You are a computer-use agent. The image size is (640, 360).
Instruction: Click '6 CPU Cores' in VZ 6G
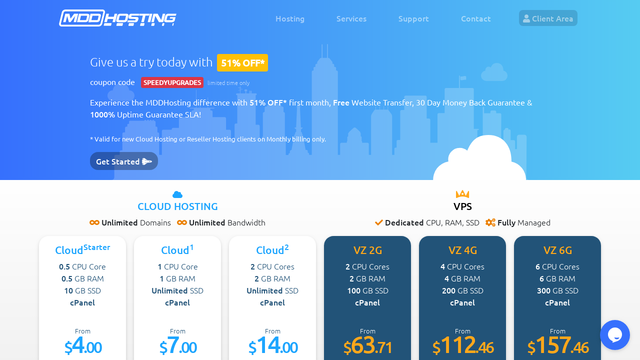pos(558,267)
